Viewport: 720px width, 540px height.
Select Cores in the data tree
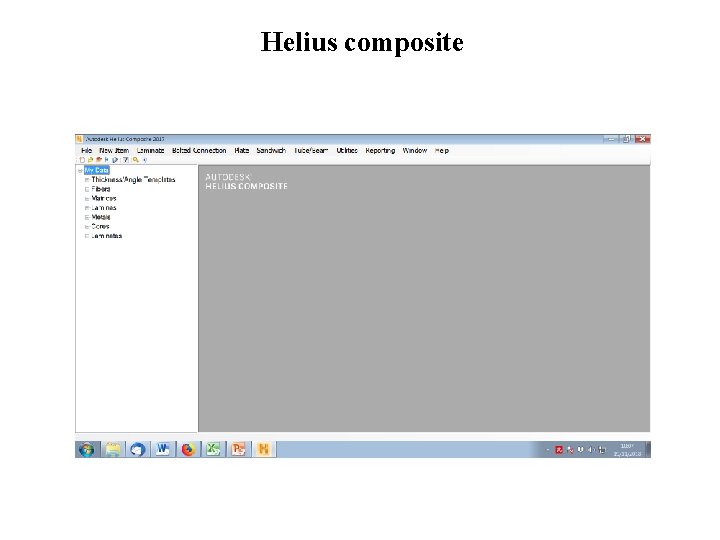[100, 226]
